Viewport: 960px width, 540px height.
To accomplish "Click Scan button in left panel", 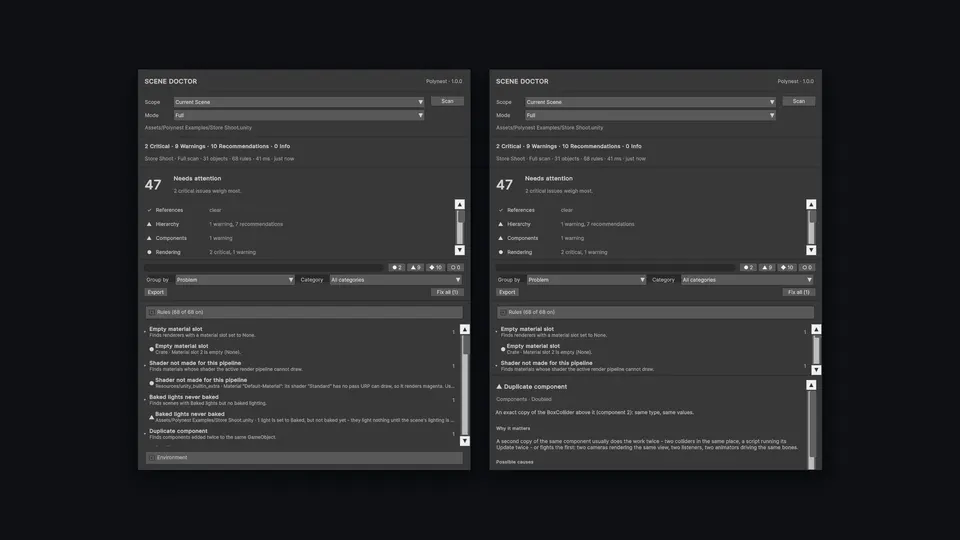I will pos(448,101).
